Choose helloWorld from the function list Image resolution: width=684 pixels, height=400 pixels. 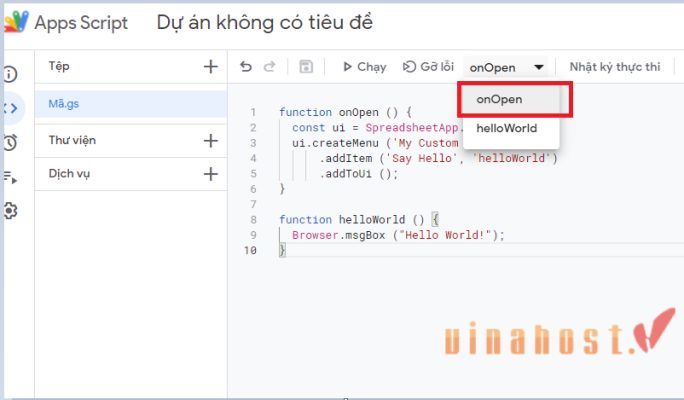pyautogui.click(x=511, y=128)
